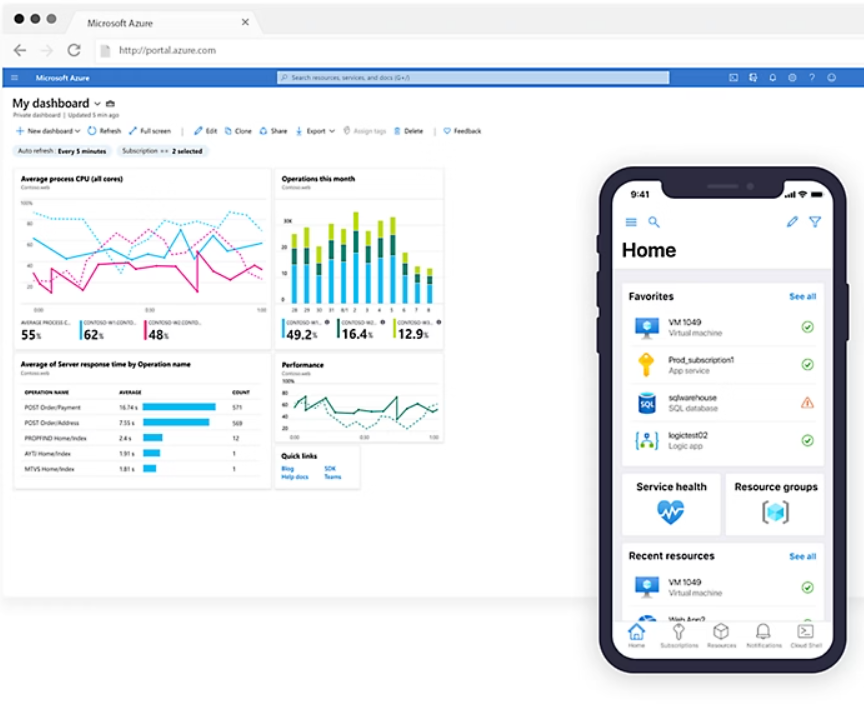Tap Resources tab in phone bottom bar
Viewport: 864px width, 718px height.
(721, 635)
